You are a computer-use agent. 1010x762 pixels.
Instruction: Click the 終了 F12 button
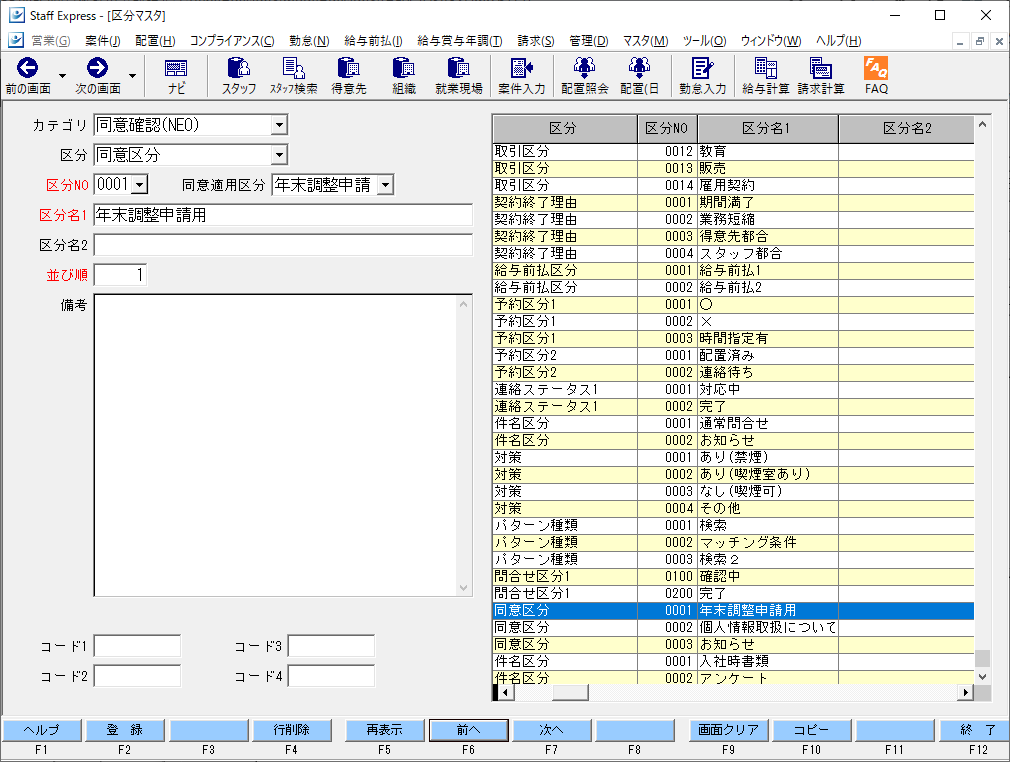[977, 730]
